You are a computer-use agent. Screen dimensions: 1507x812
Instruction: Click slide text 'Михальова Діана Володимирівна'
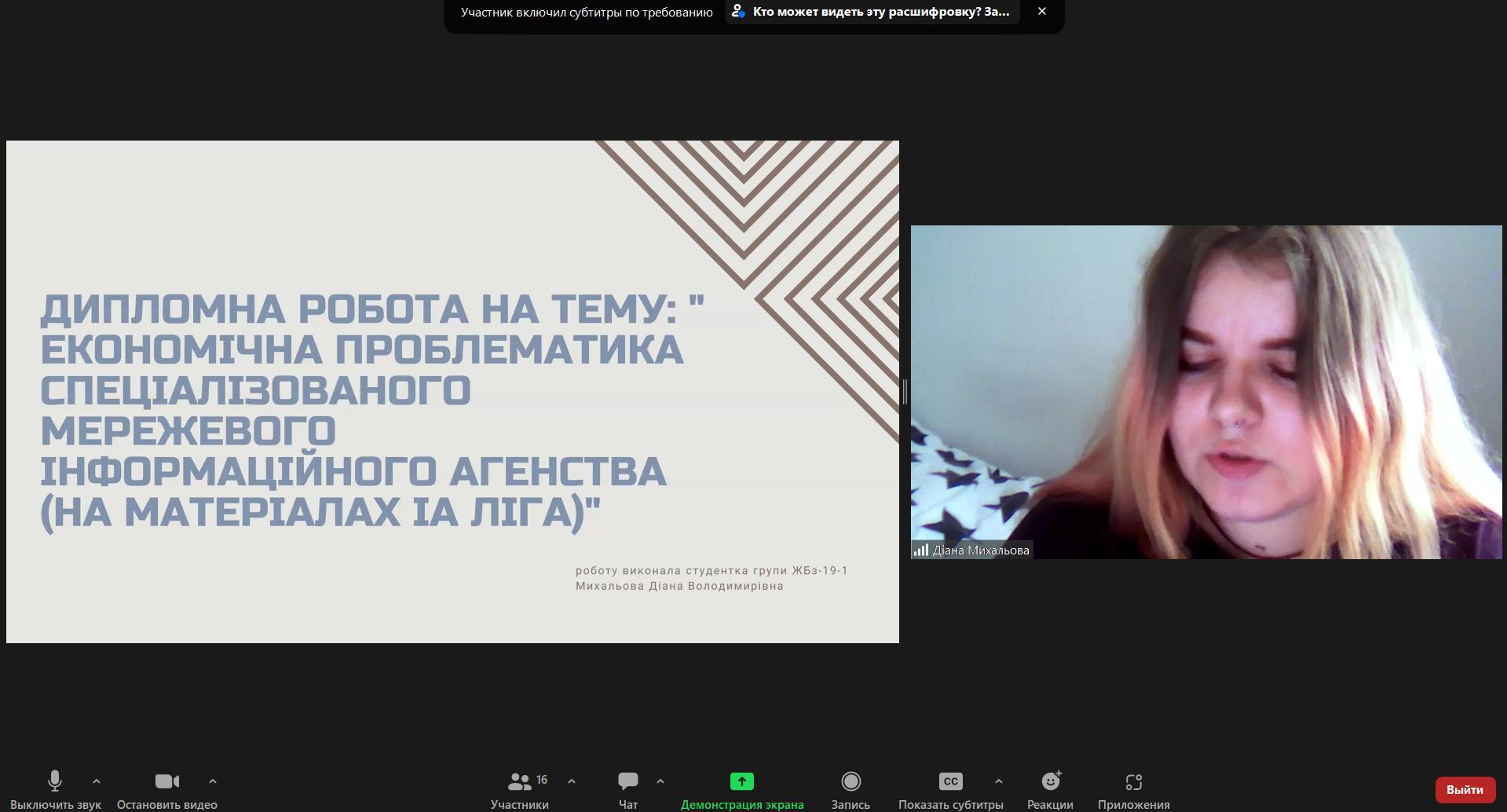click(x=679, y=586)
